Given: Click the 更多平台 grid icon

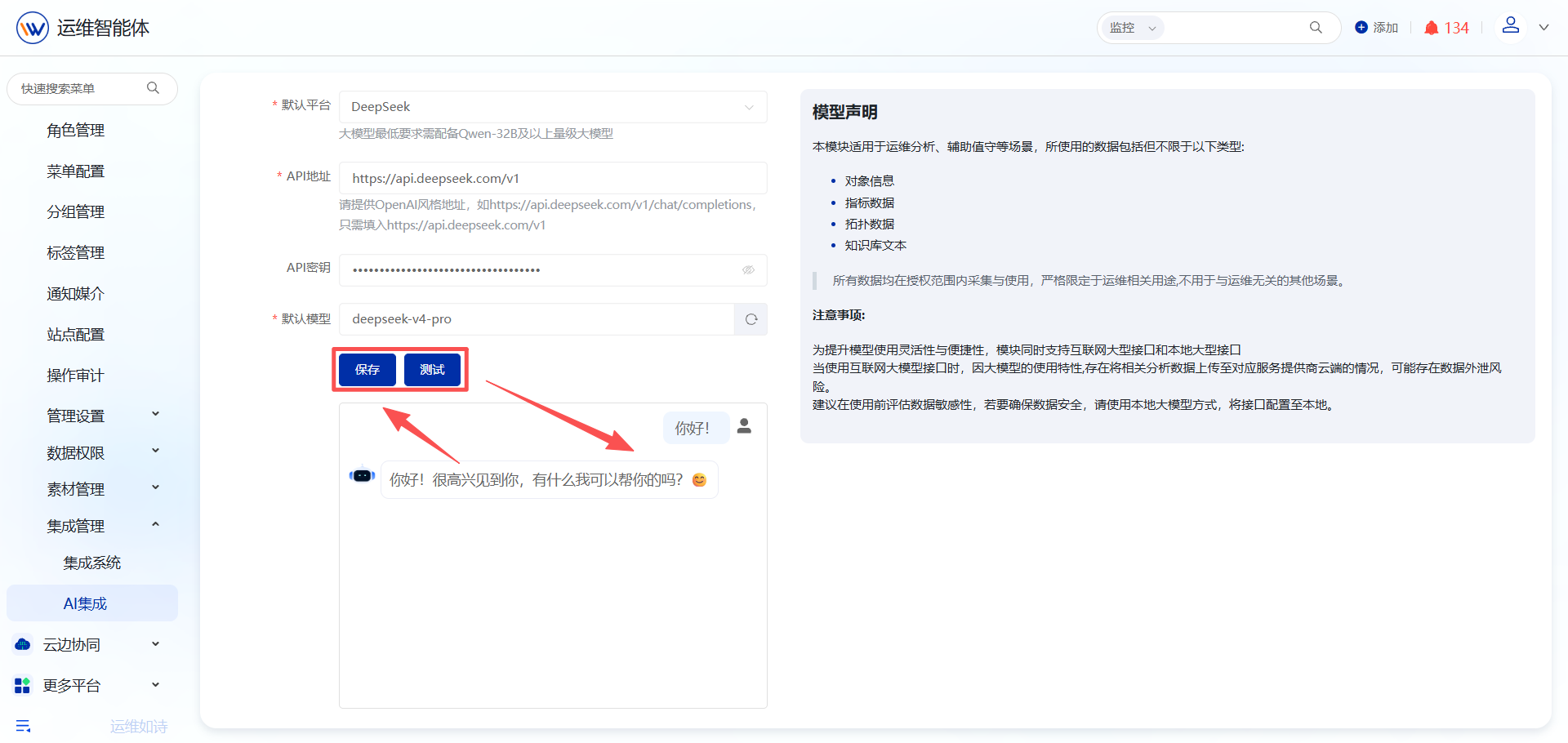Looking at the screenshot, I should pos(23,685).
